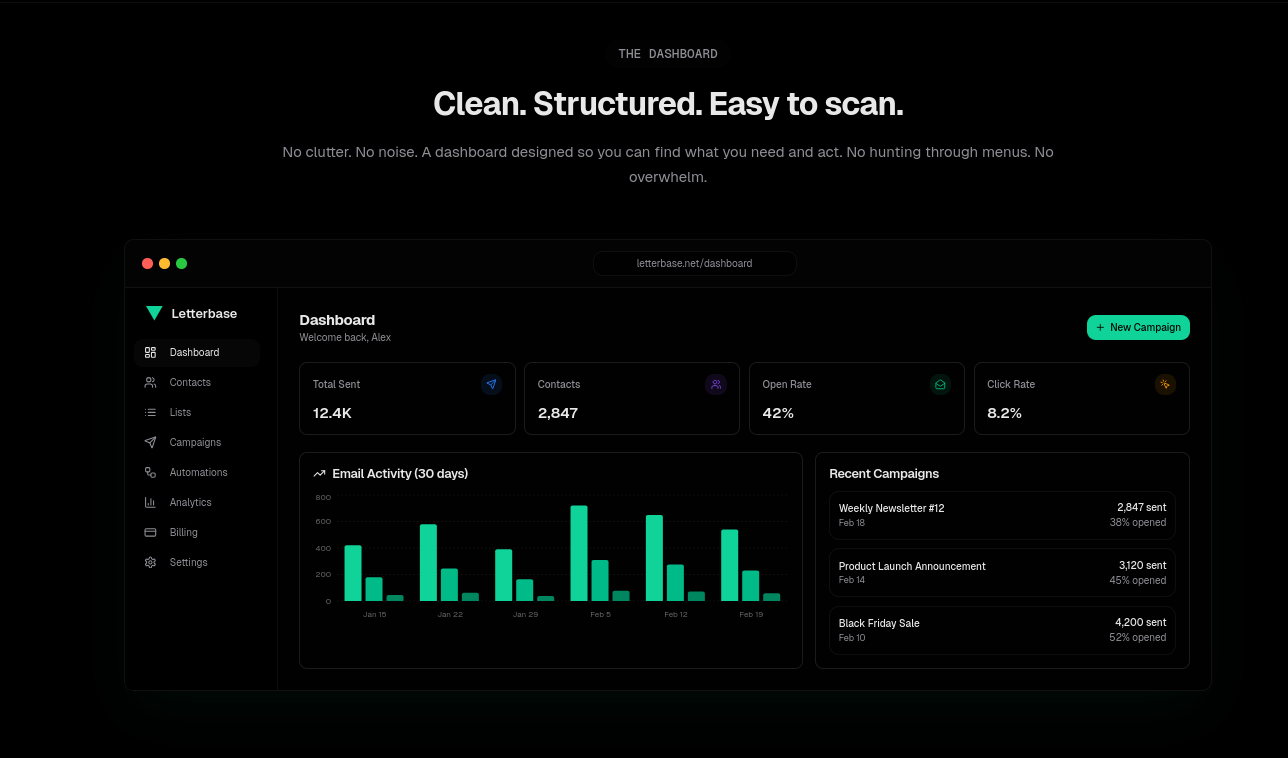Click the THE DASHBOARD badge label

pyautogui.click(x=668, y=54)
